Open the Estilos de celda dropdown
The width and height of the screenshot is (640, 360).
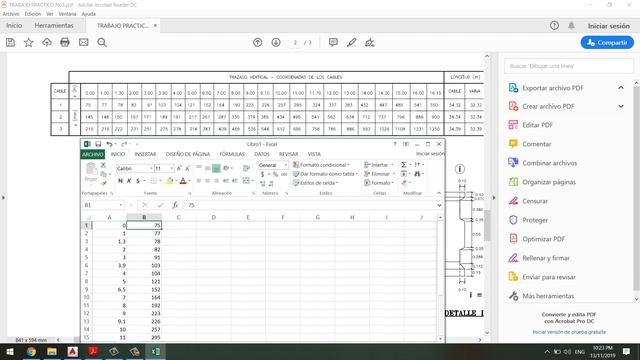(316, 183)
